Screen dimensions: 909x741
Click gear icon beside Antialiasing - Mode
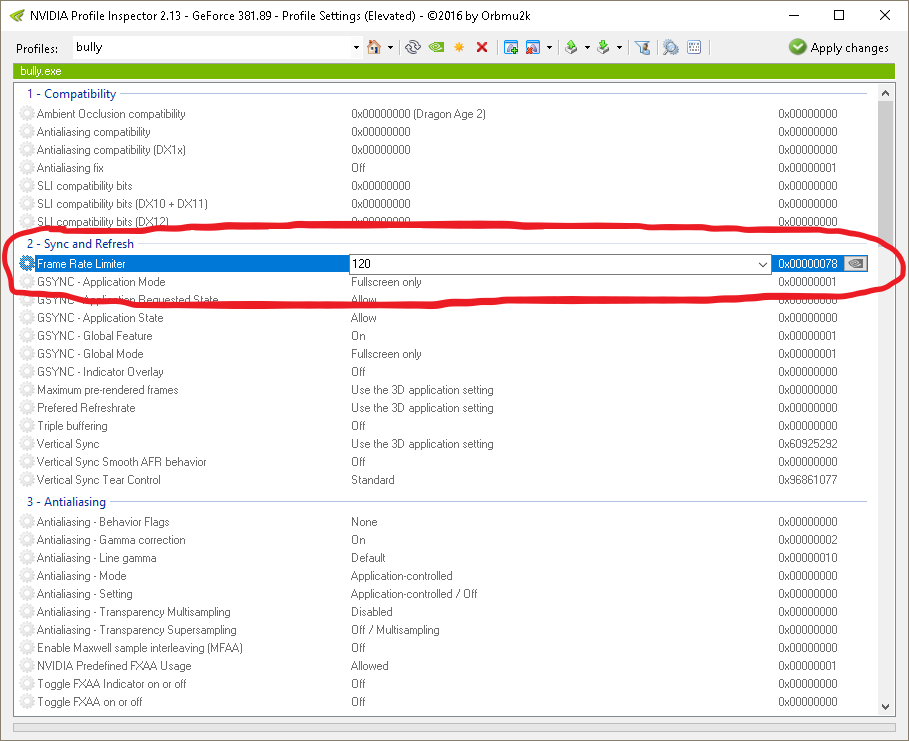tap(27, 576)
